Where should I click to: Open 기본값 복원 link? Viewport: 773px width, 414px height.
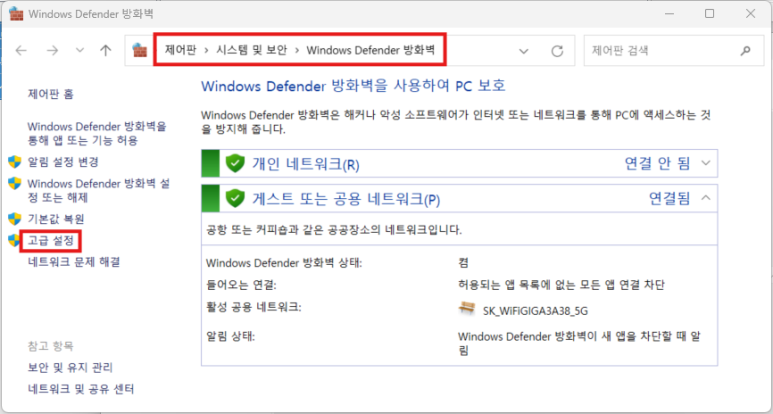coord(56,218)
